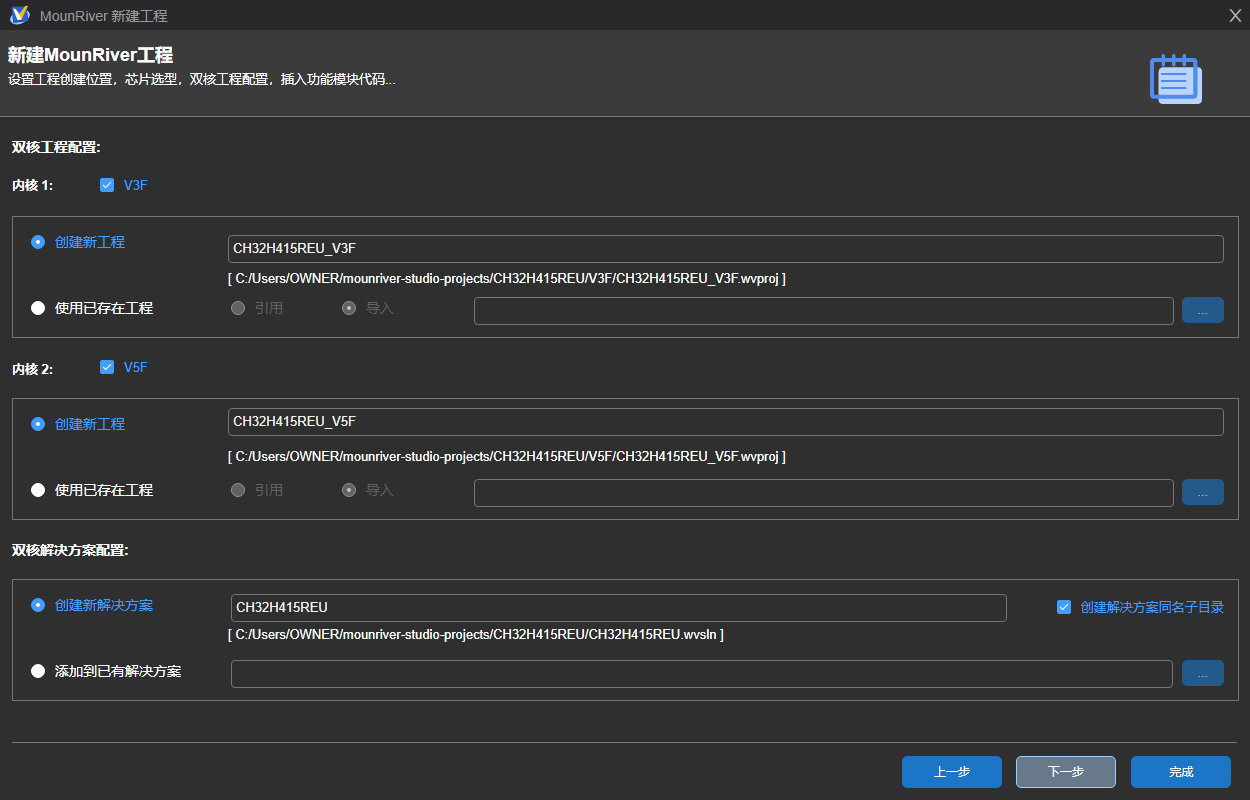This screenshot has width=1250, height=800.
Task: Click existing project path field for core 2
Action: coord(824,493)
